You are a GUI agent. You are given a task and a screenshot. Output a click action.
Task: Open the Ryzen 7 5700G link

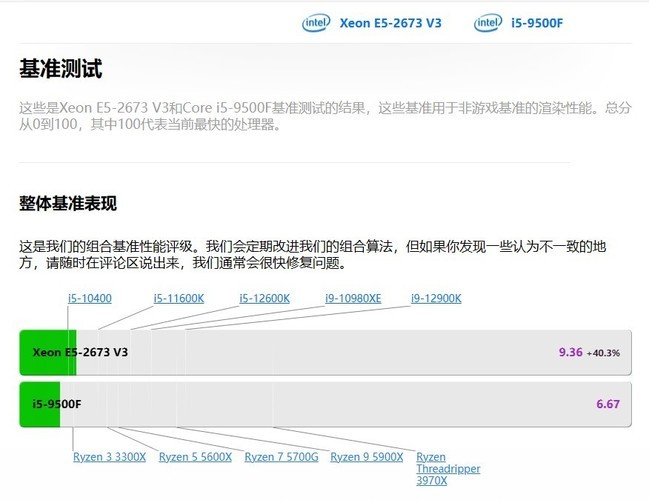tap(281, 457)
